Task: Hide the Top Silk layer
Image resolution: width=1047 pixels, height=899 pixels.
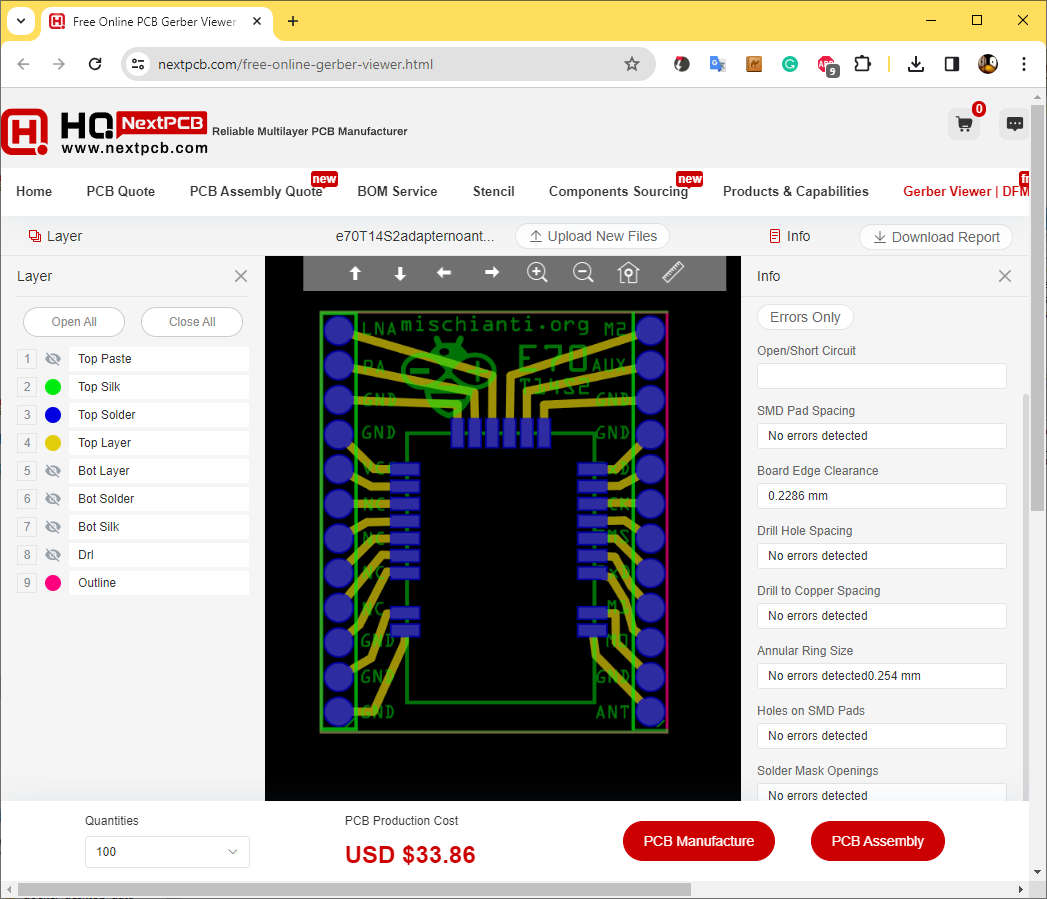Action: click(x=51, y=386)
